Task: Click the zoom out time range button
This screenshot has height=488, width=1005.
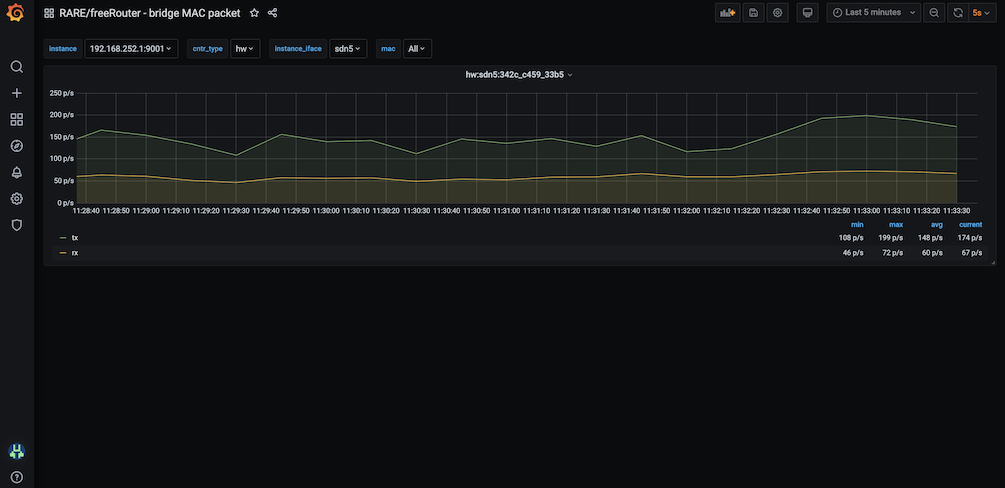Action: [934, 13]
